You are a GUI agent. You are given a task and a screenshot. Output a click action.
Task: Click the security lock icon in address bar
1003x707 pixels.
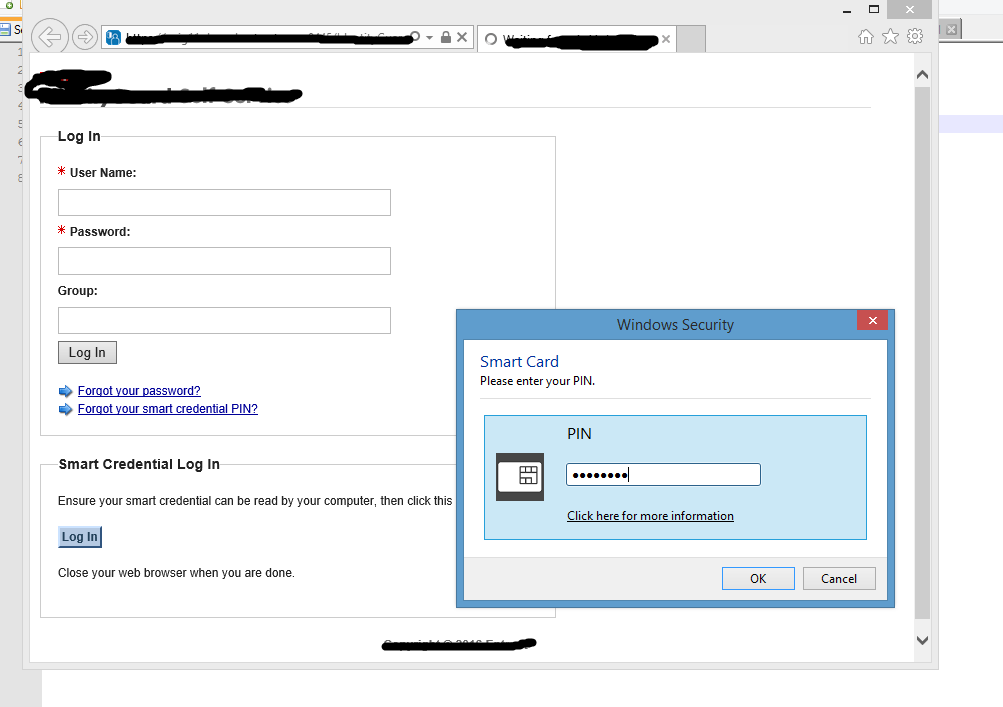[x=446, y=37]
